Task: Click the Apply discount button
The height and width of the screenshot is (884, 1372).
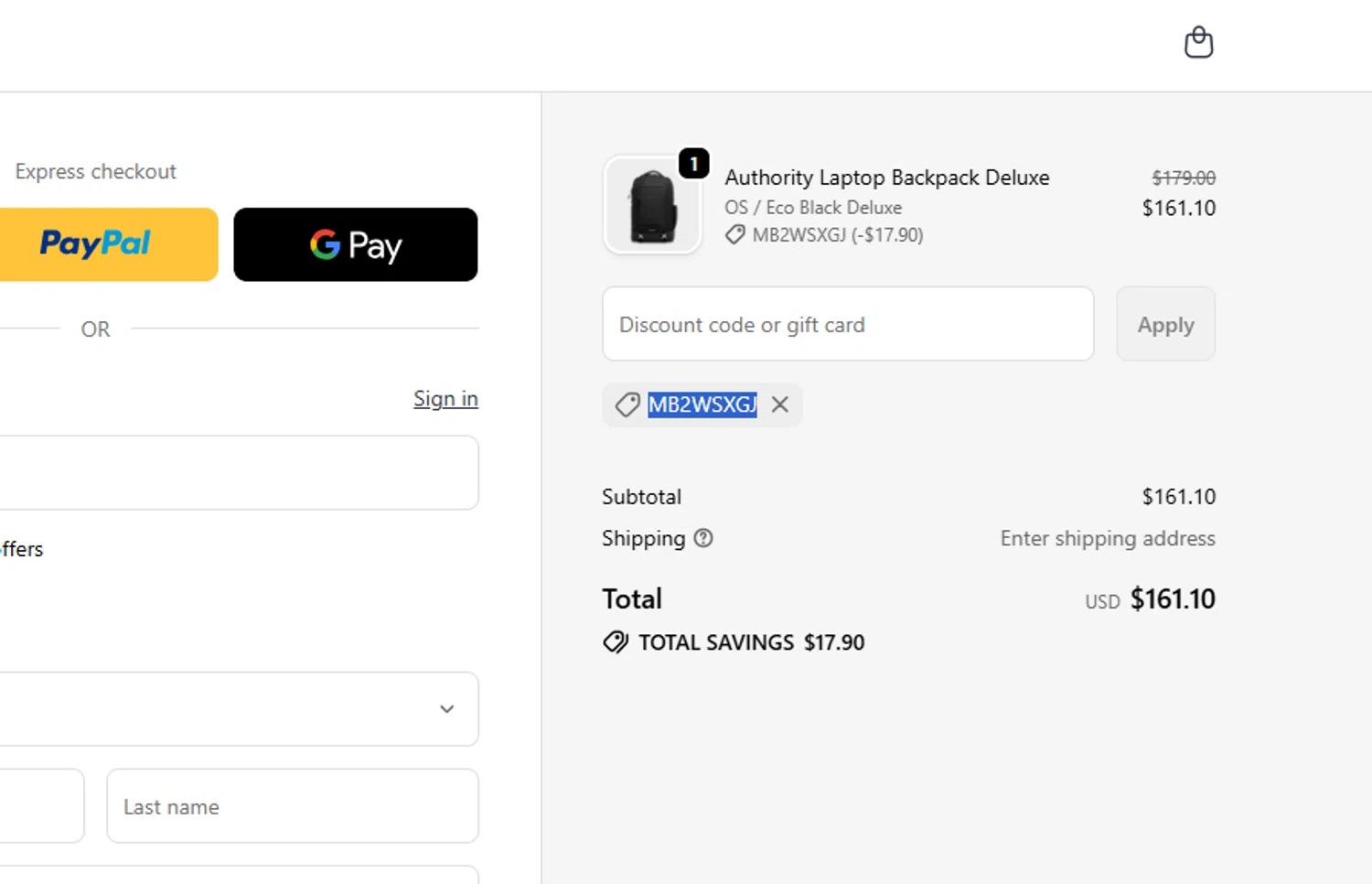Action: 1165,324
